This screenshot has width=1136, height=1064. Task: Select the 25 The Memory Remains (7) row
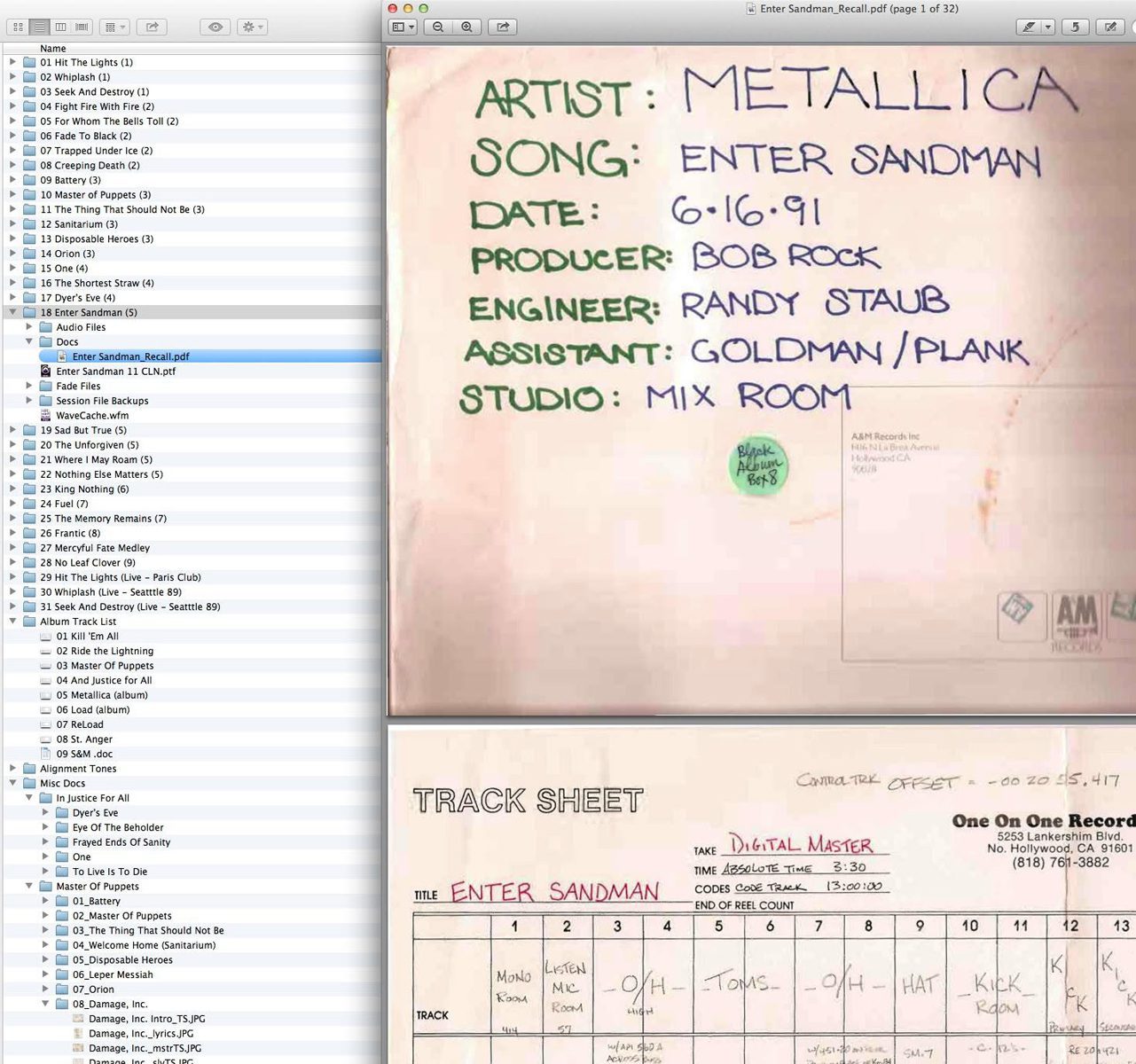[x=192, y=519]
